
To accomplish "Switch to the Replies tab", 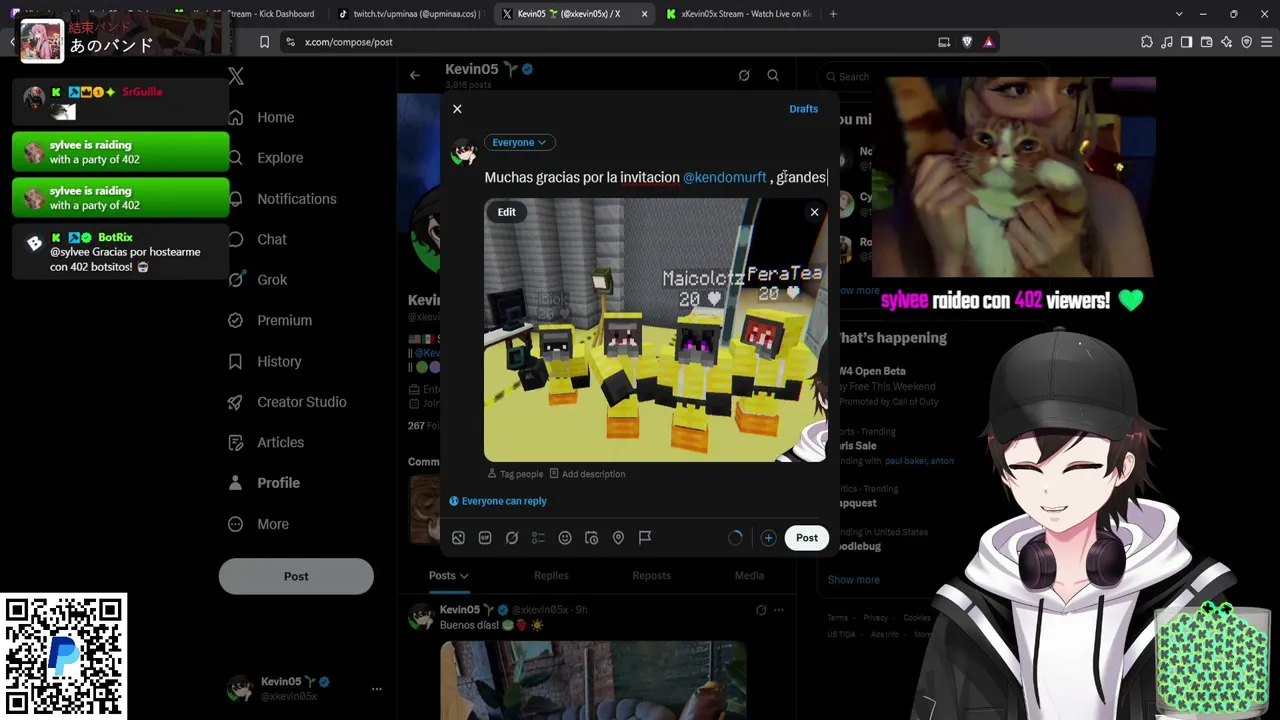I will tap(551, 575).
